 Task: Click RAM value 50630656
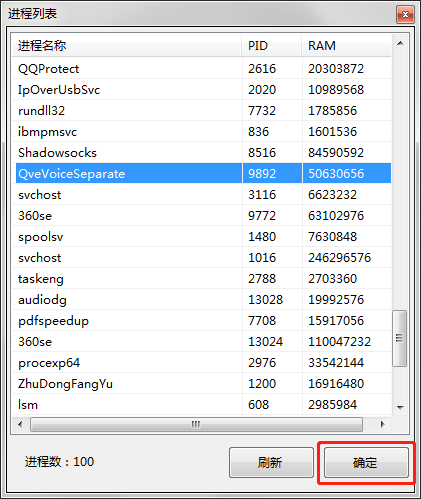[x=336, y=174]
